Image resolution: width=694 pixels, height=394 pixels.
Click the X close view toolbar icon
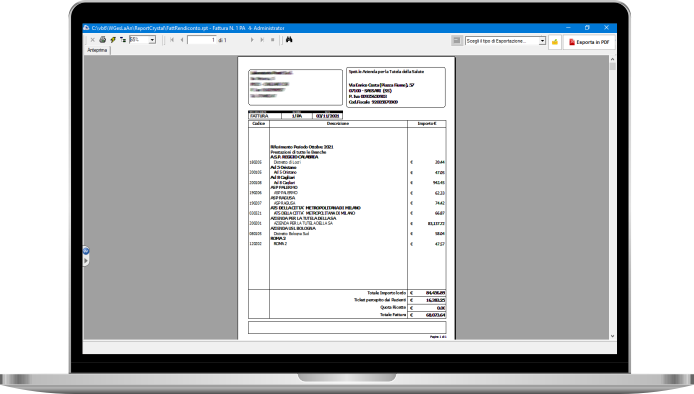(x=93, y=40)
